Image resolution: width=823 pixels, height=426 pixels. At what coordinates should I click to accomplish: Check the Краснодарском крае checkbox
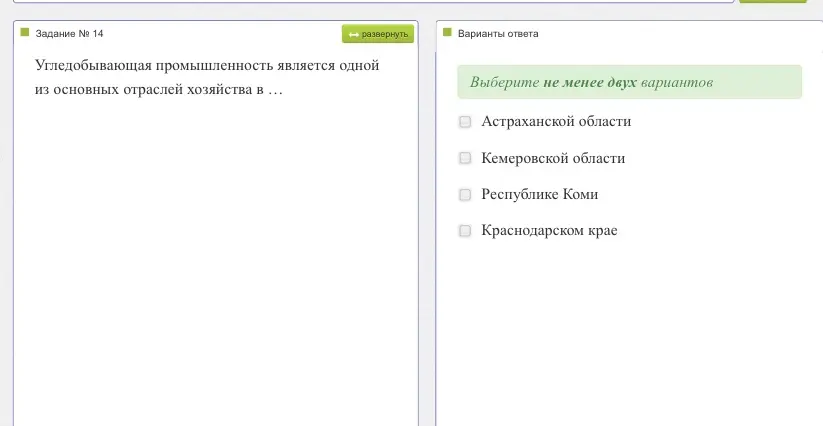(465, 231)
